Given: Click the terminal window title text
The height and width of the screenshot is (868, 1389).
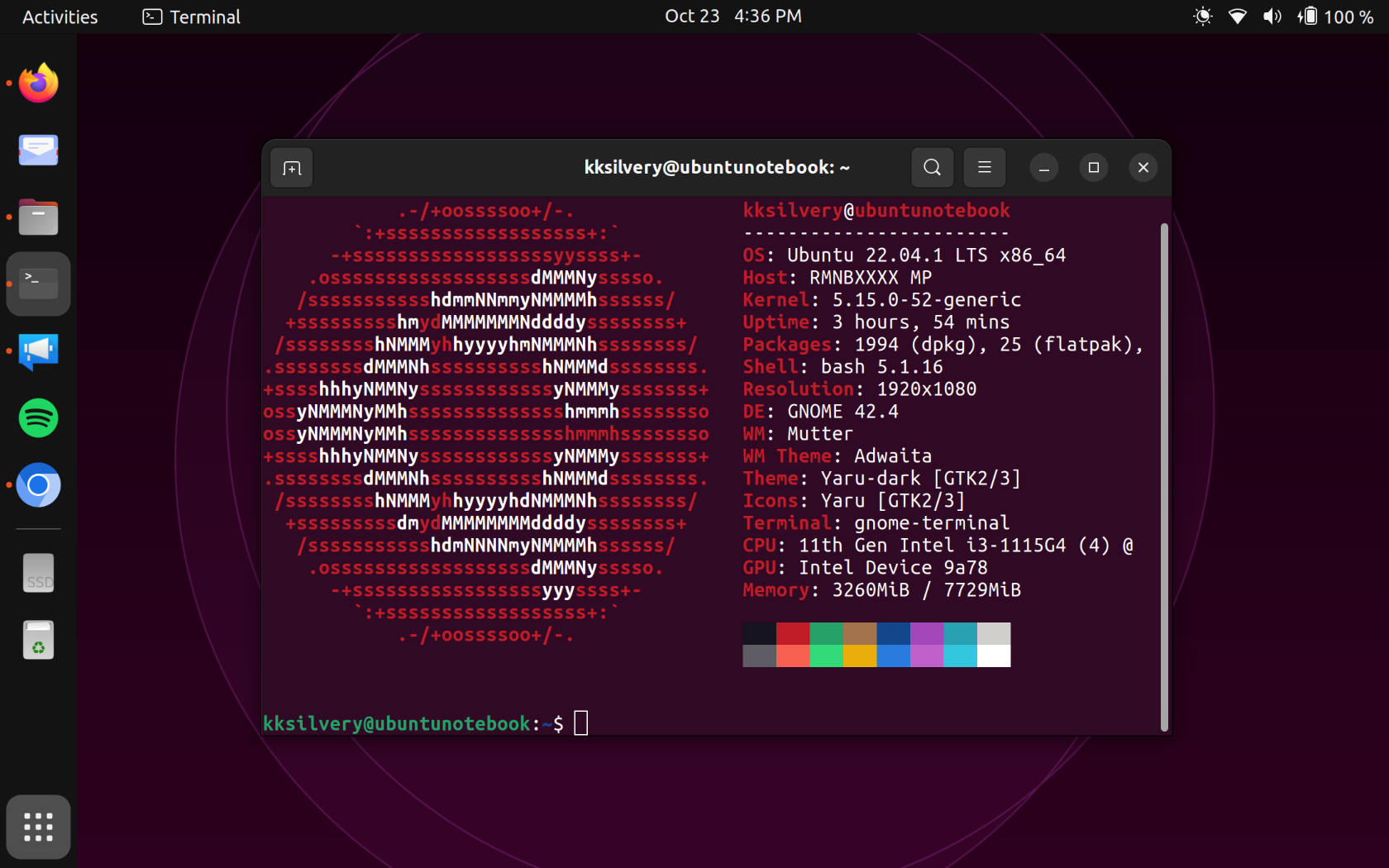Looking at the screenshot, I should pyautogui.click(x=717, y=168).
